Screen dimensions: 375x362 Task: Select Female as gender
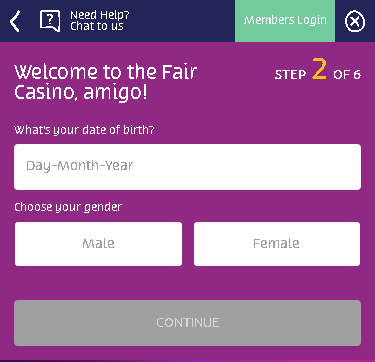click(277, 244)
